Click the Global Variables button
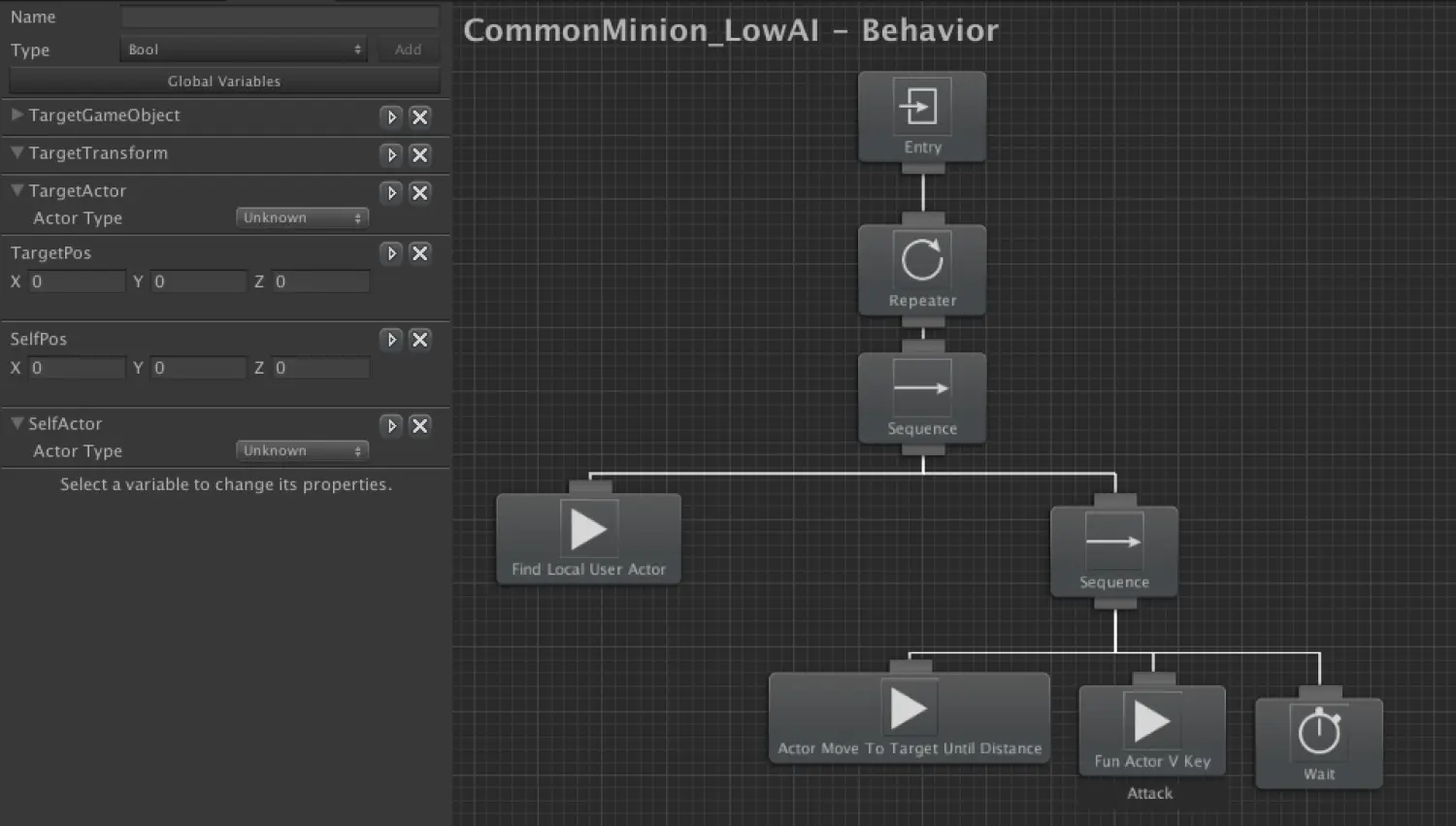This screenshot has height=826, width=1456. coord(224,82)
